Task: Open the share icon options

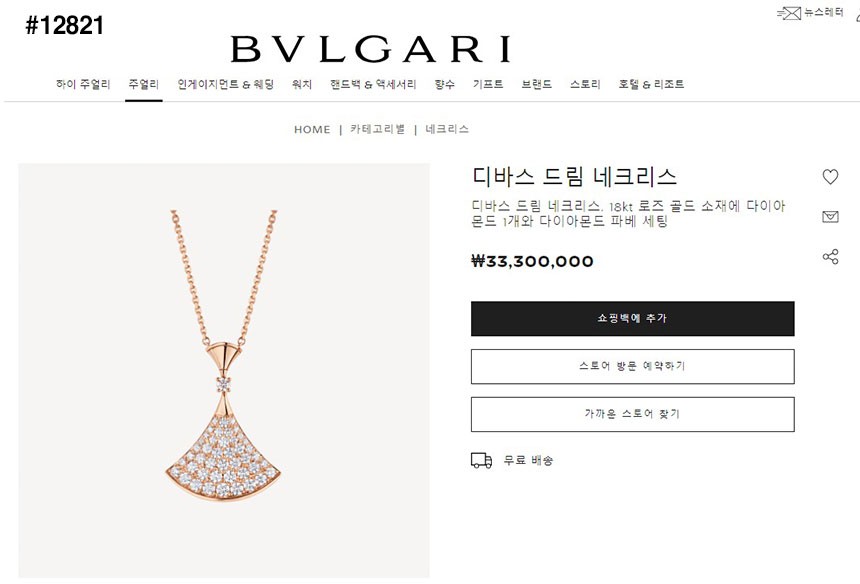Action: click(x=830, y=256)
